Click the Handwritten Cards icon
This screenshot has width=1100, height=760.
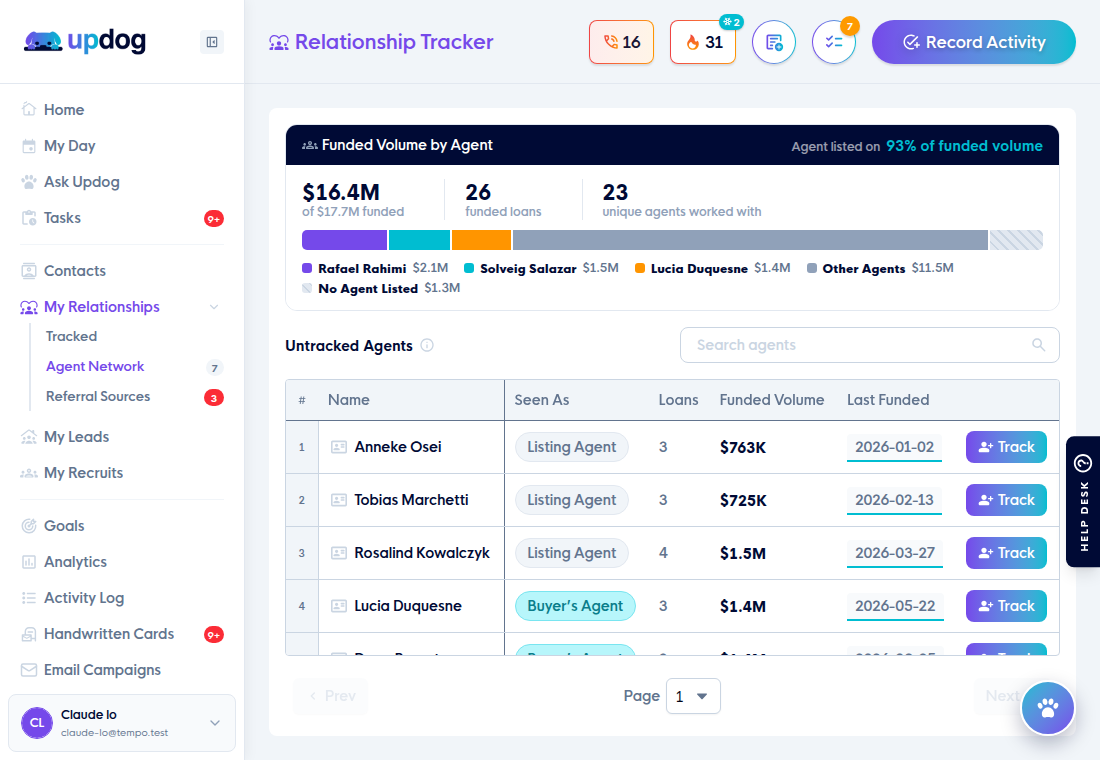[29, 634]
